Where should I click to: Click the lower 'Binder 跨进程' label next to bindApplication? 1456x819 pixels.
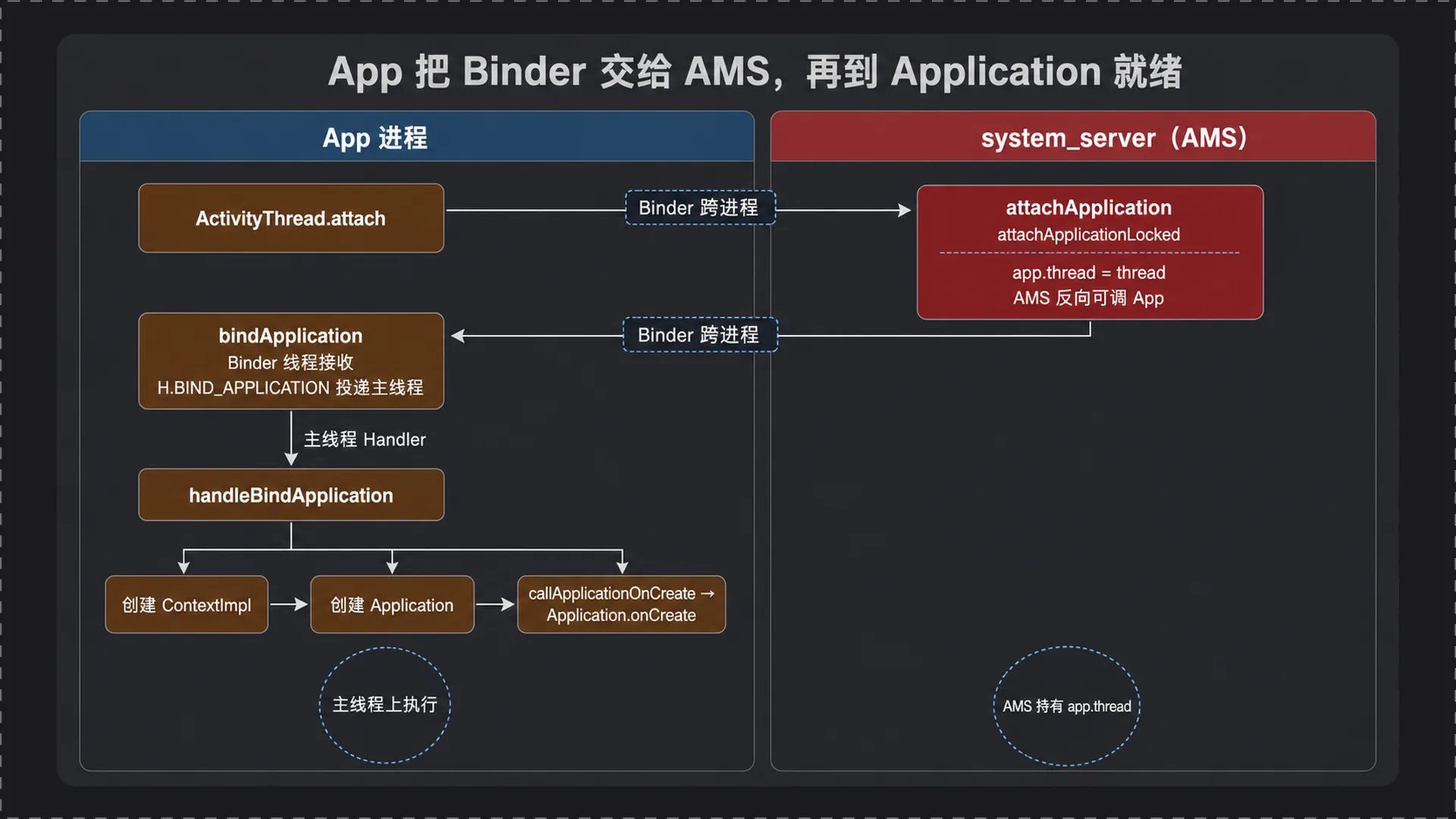click(x=699, y=334)
